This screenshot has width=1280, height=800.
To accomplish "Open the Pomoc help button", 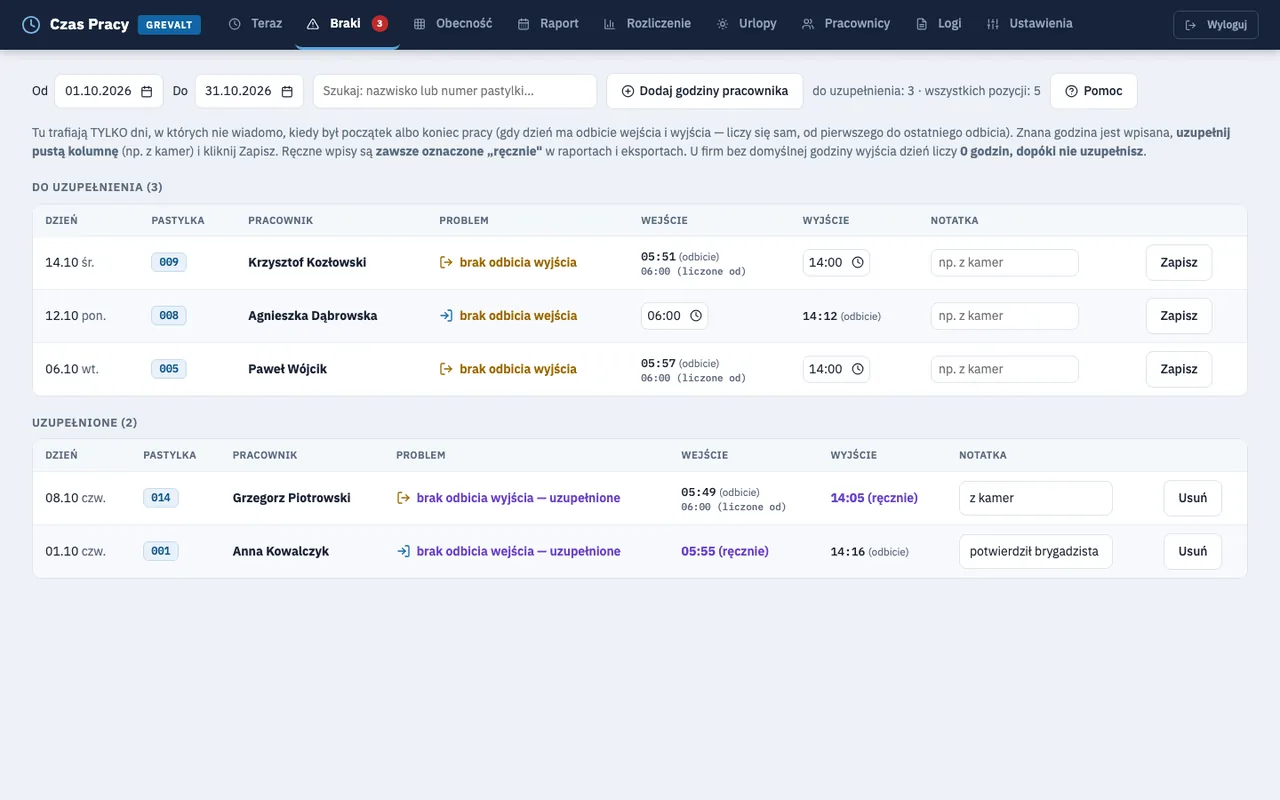I will [x=1094, y=91].
